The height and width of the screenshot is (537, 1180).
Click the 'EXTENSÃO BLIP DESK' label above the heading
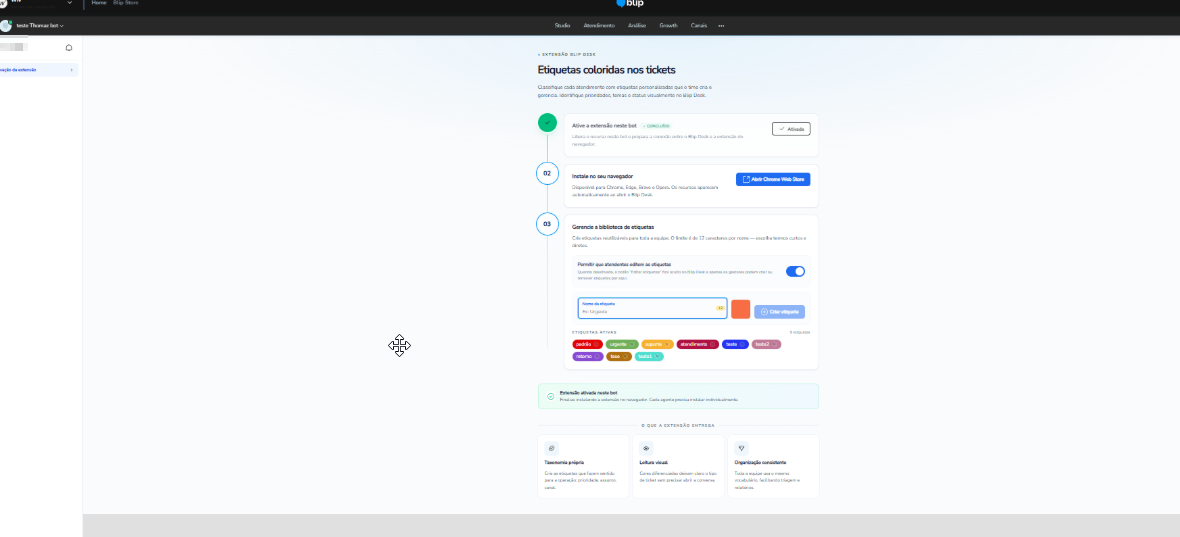tap(568, 55)
